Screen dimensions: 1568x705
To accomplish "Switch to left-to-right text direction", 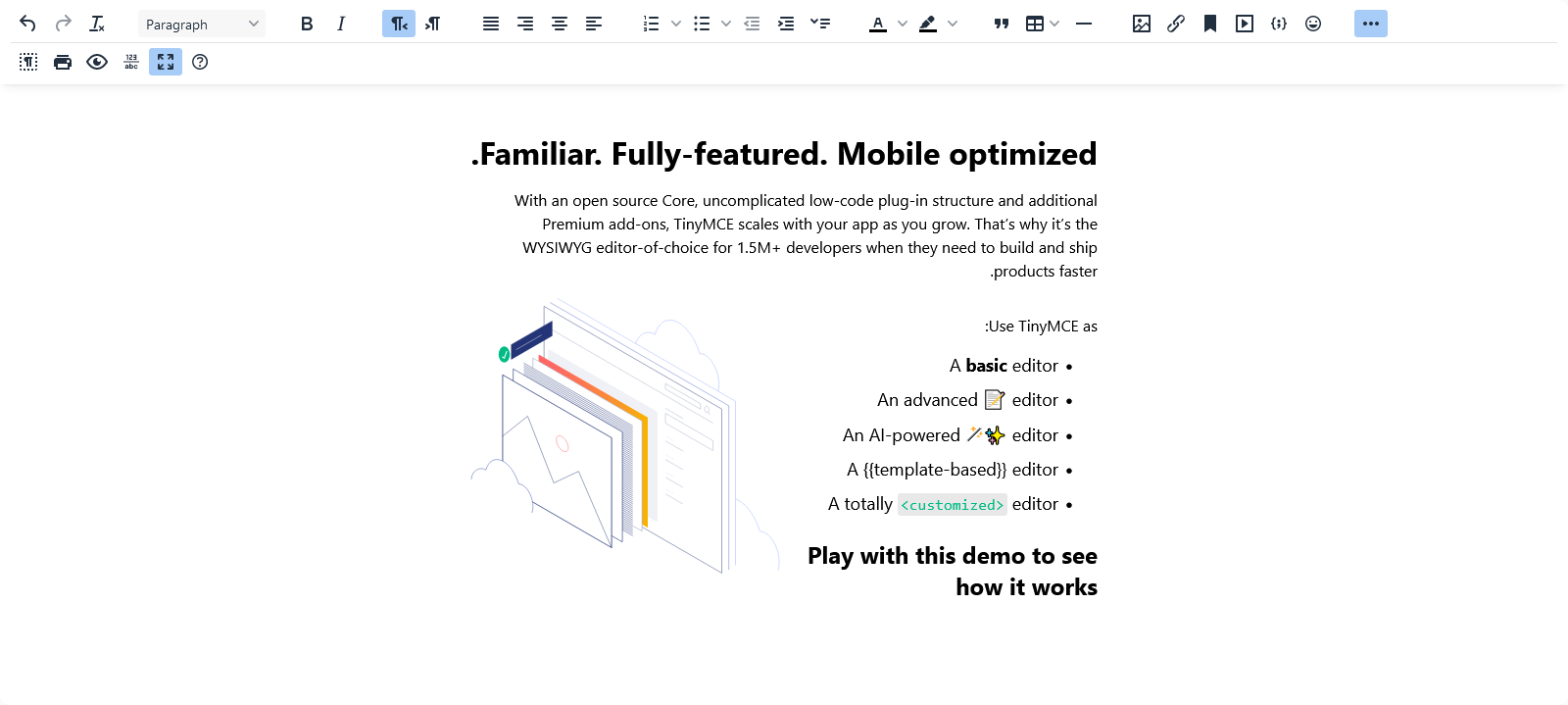I will click(x=433, y=24).
